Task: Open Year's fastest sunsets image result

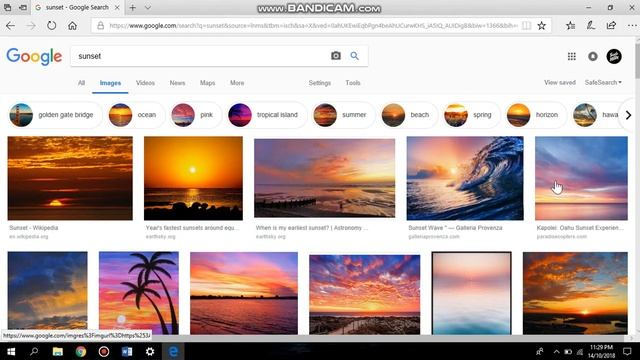Action: click(x=193, y=178)
